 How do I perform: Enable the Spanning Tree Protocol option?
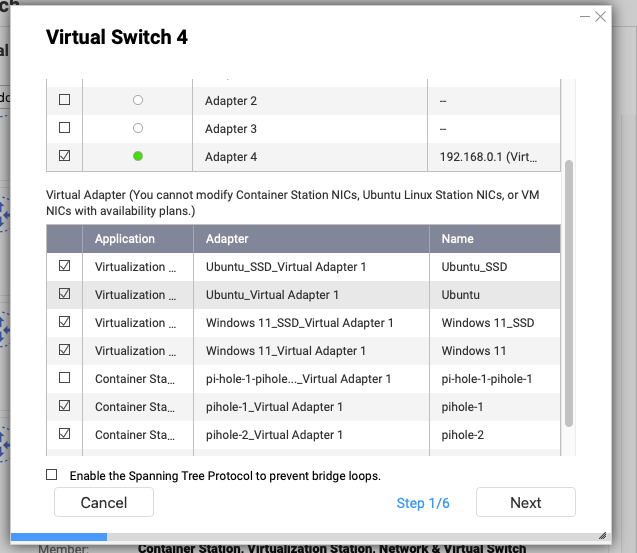pos(52,475)
